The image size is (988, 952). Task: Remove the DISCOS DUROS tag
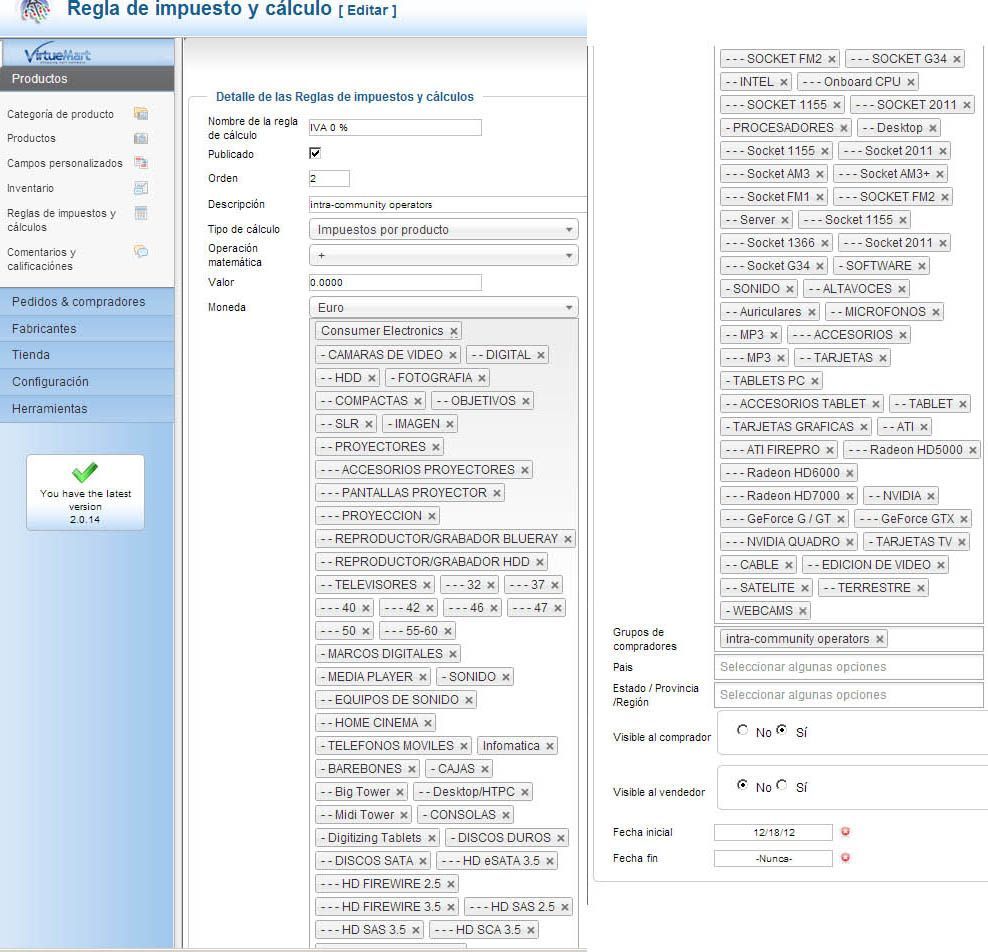point(560,838)
